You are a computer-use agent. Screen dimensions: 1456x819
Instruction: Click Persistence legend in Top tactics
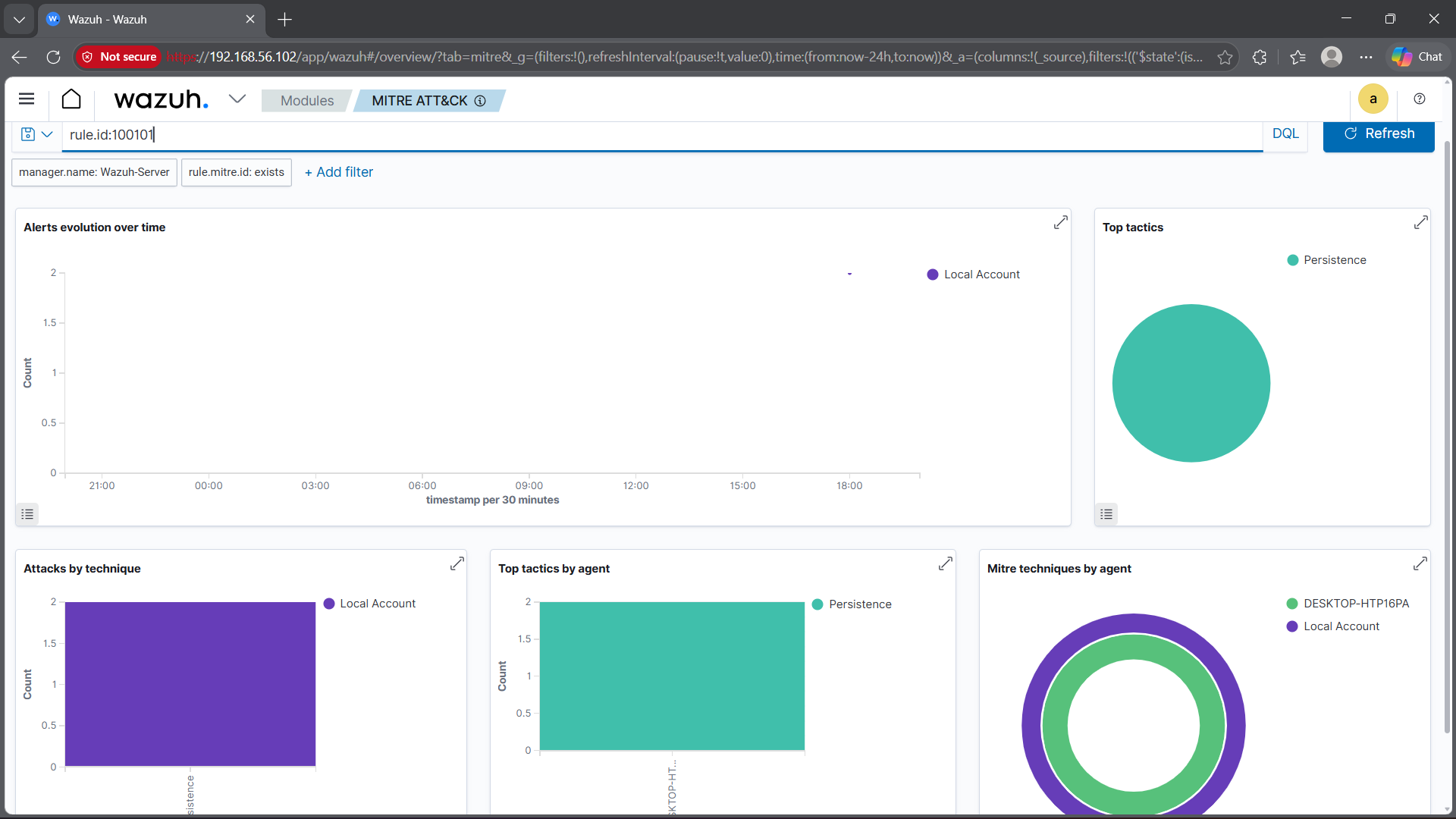click(x=1327, y=260)
